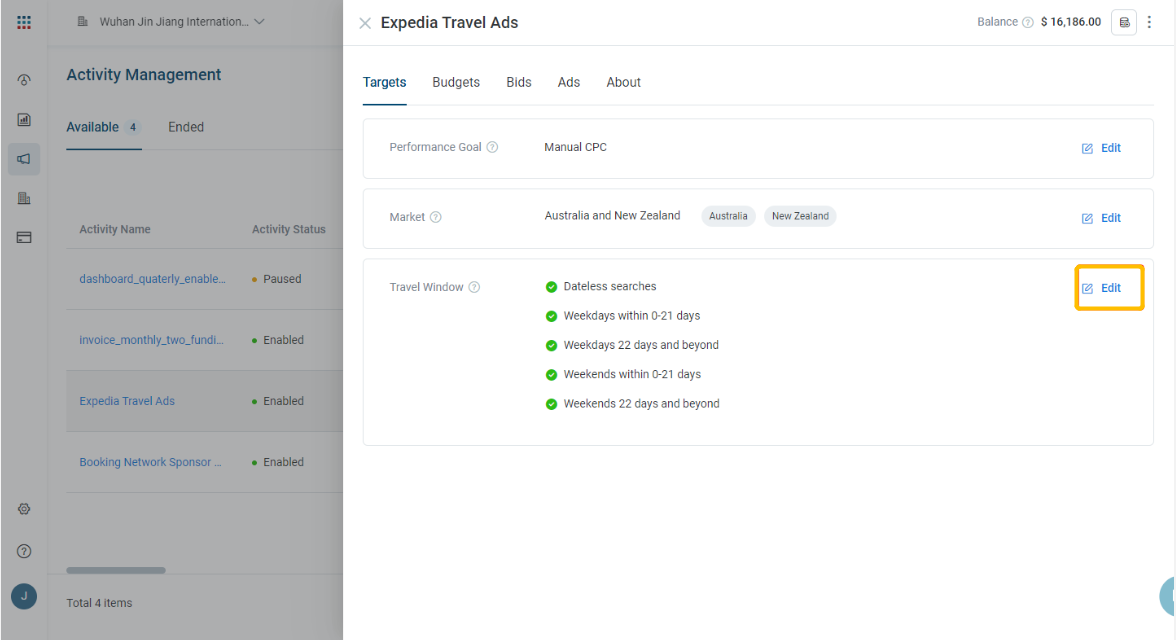Switch to the About tab
The width and height of the screenshot is (1176, 640).
(x=623, y=83)
